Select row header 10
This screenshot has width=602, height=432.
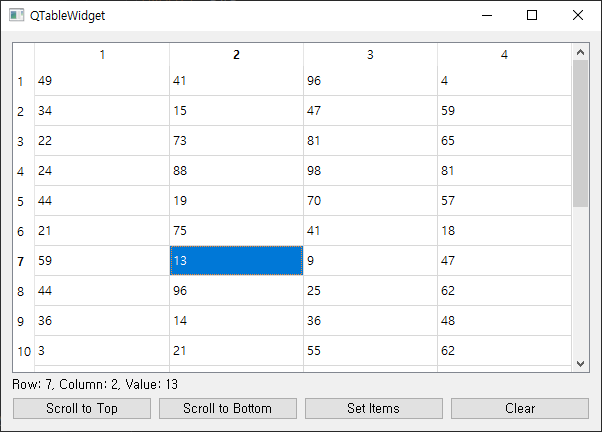click(x=24, y=351)
